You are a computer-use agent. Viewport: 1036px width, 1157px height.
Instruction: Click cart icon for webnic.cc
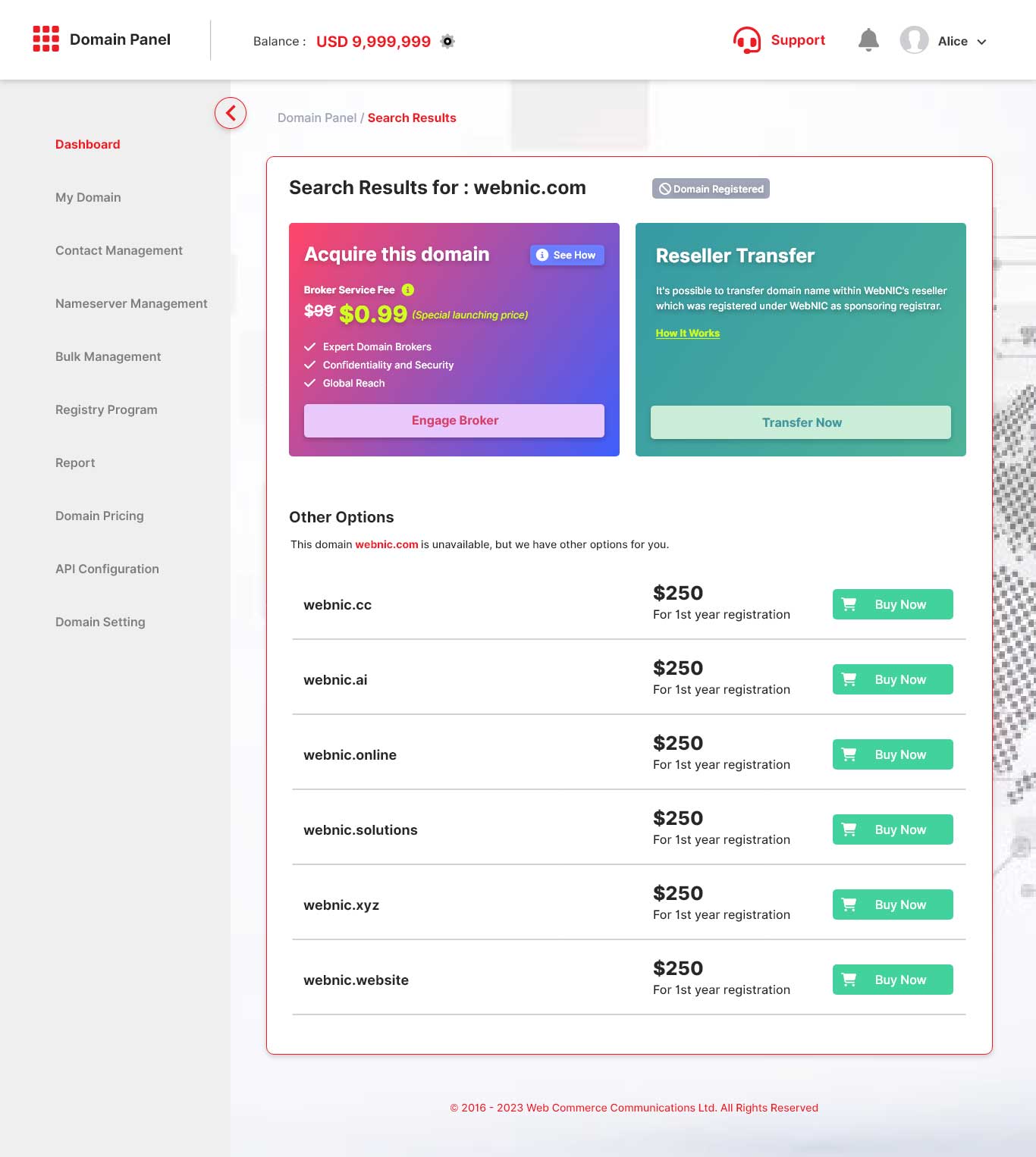849,604
